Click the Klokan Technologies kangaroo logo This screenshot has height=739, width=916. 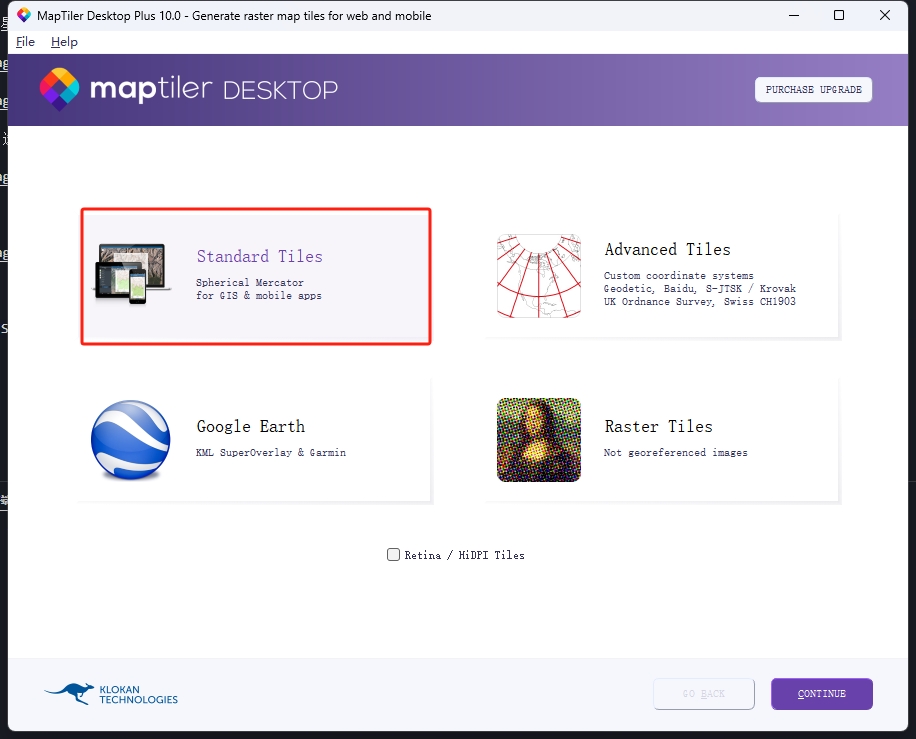point(111,694)
